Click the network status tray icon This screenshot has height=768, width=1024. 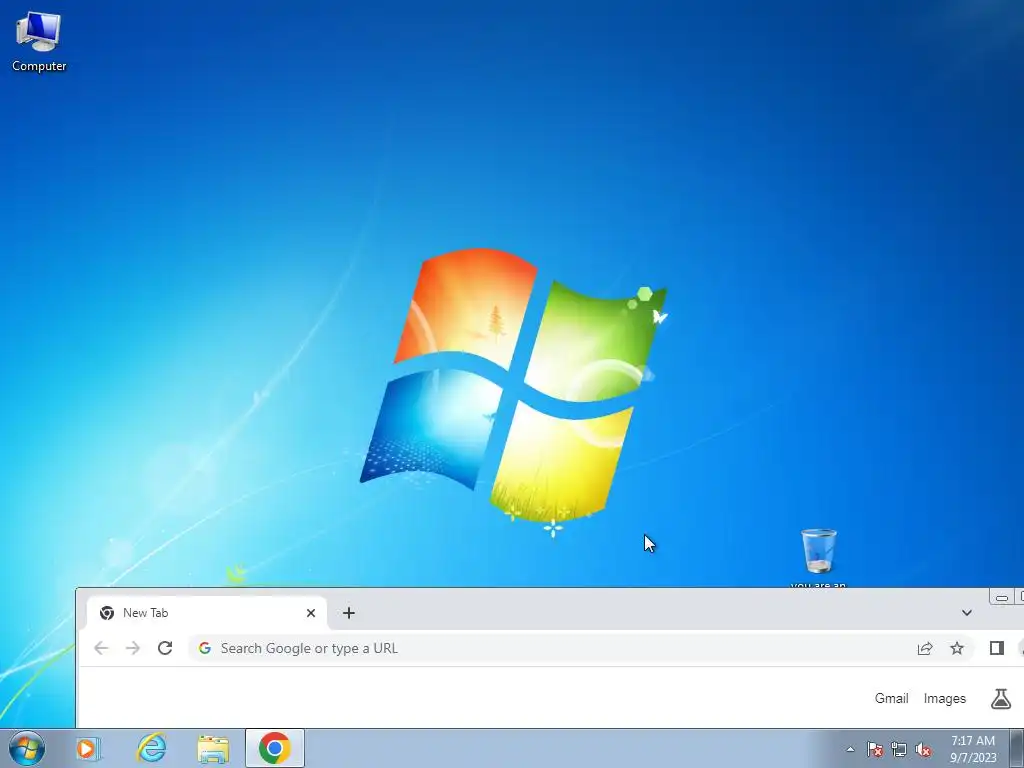pos(899,749)
